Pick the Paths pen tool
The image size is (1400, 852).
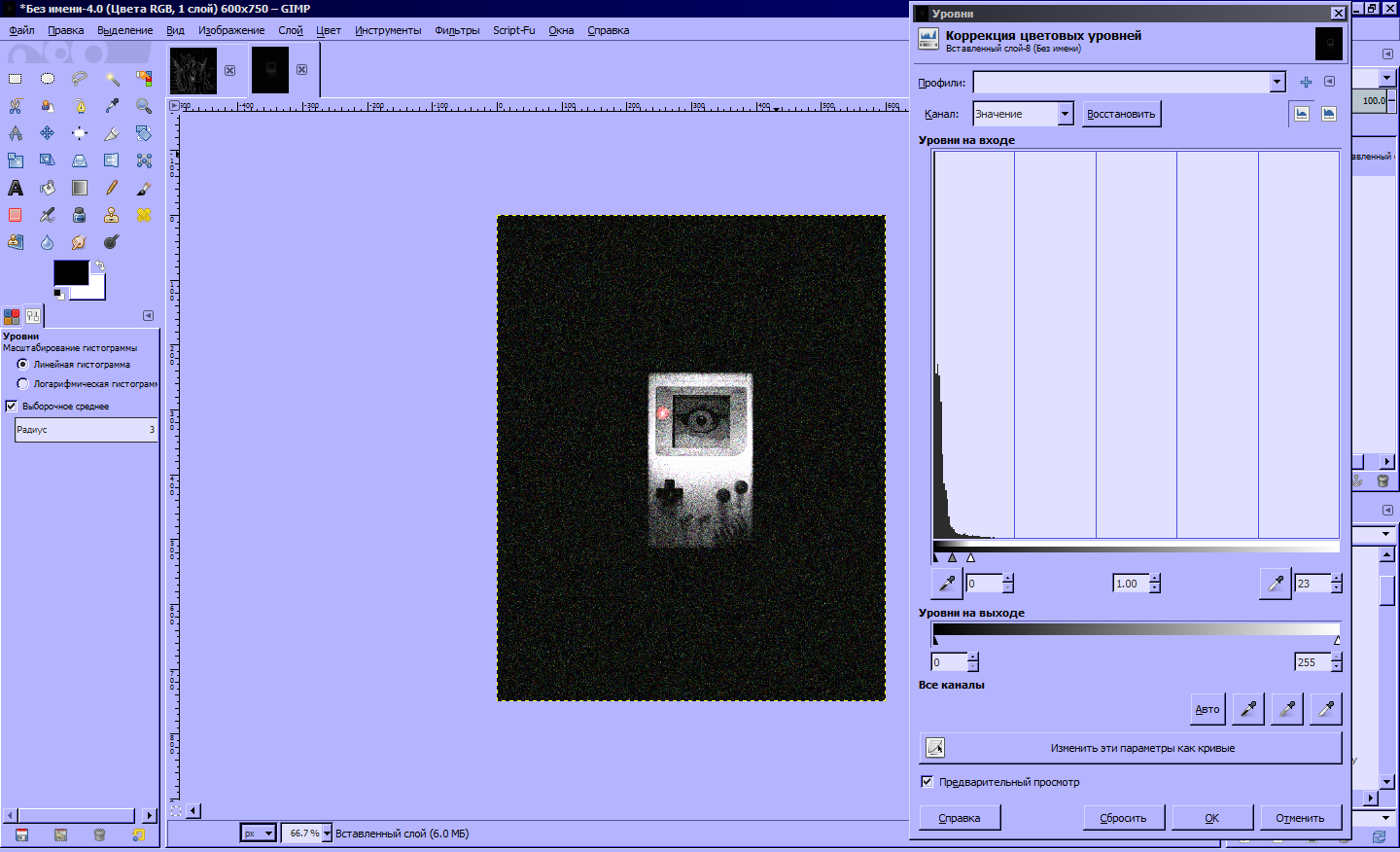click(80, 106)
